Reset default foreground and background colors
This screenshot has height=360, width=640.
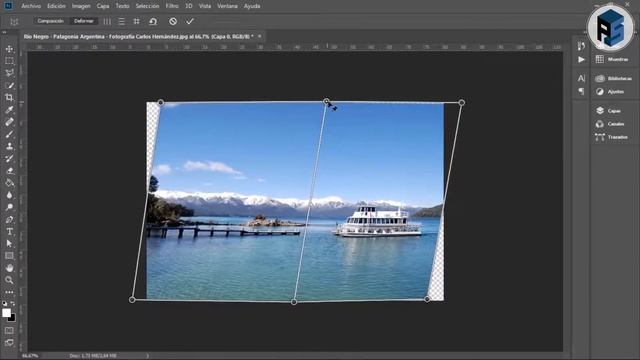[4, 304]
